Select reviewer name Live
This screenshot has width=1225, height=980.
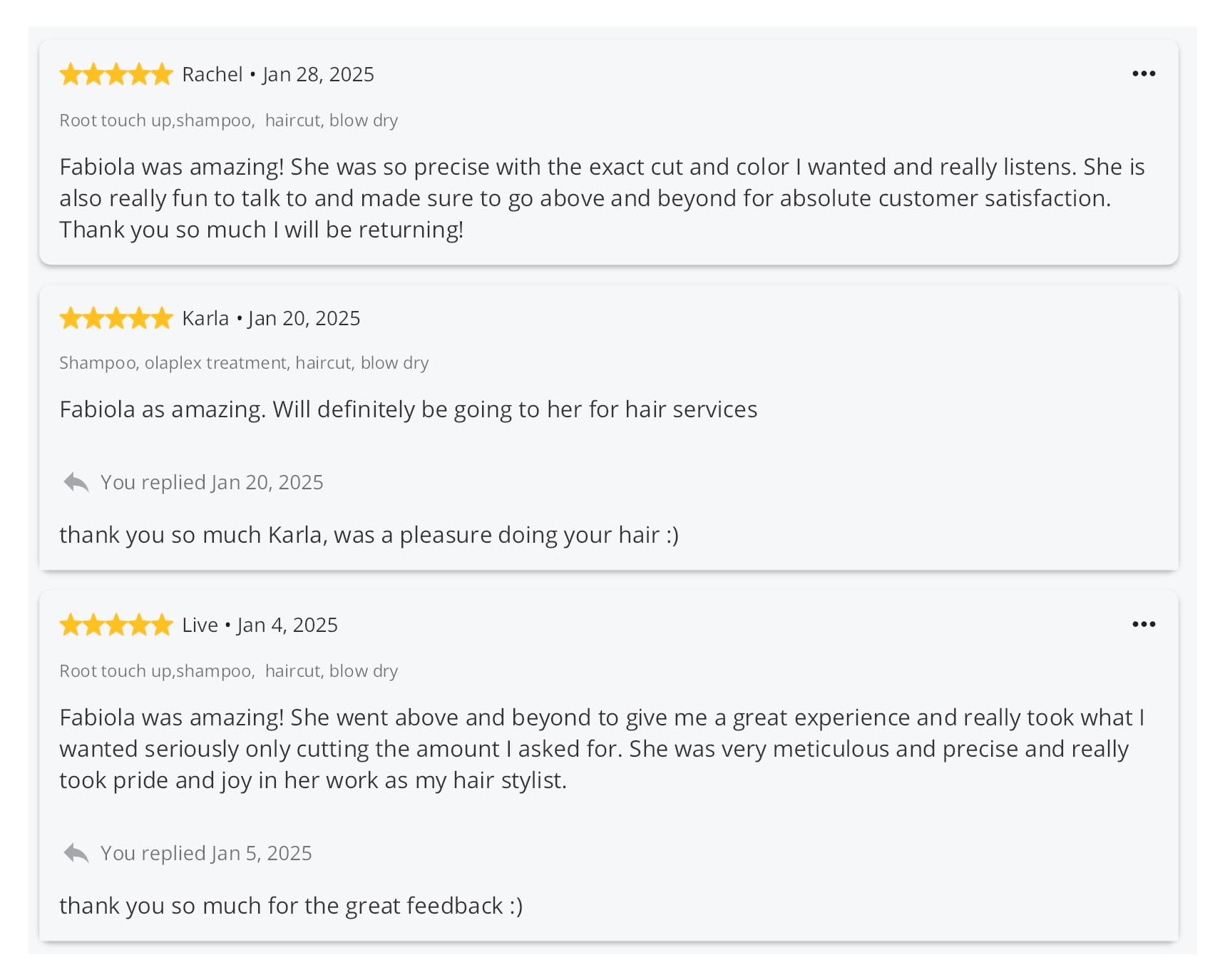pyautogui.click(x=200, y=626)
